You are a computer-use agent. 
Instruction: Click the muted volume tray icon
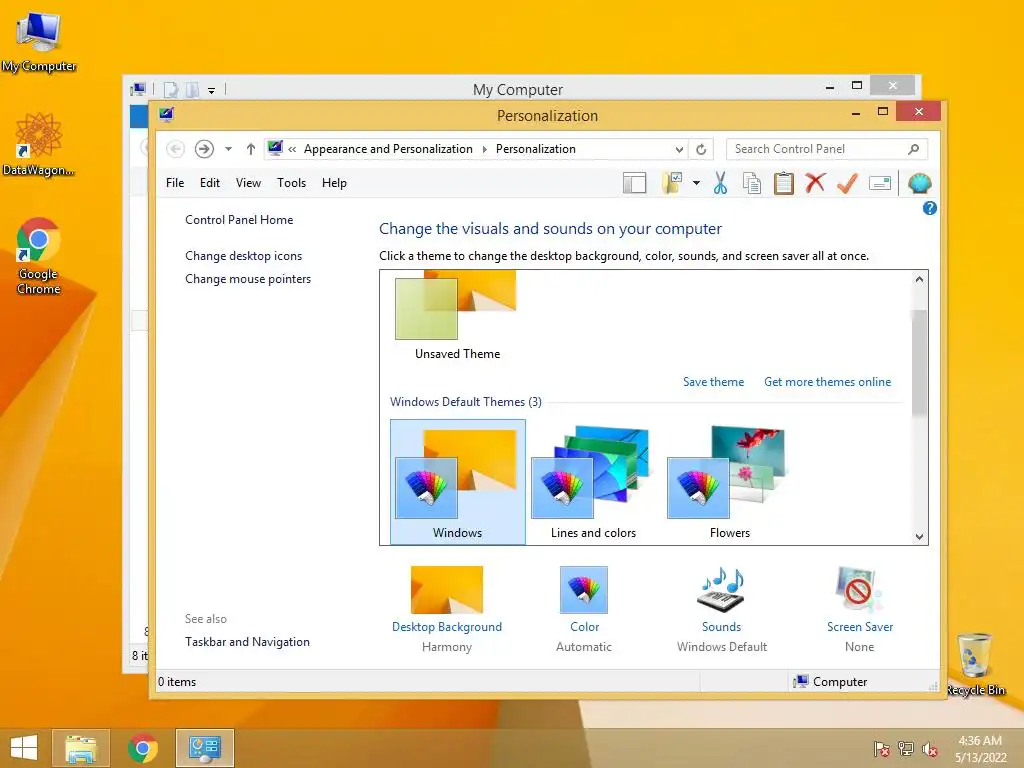(930, 749)
